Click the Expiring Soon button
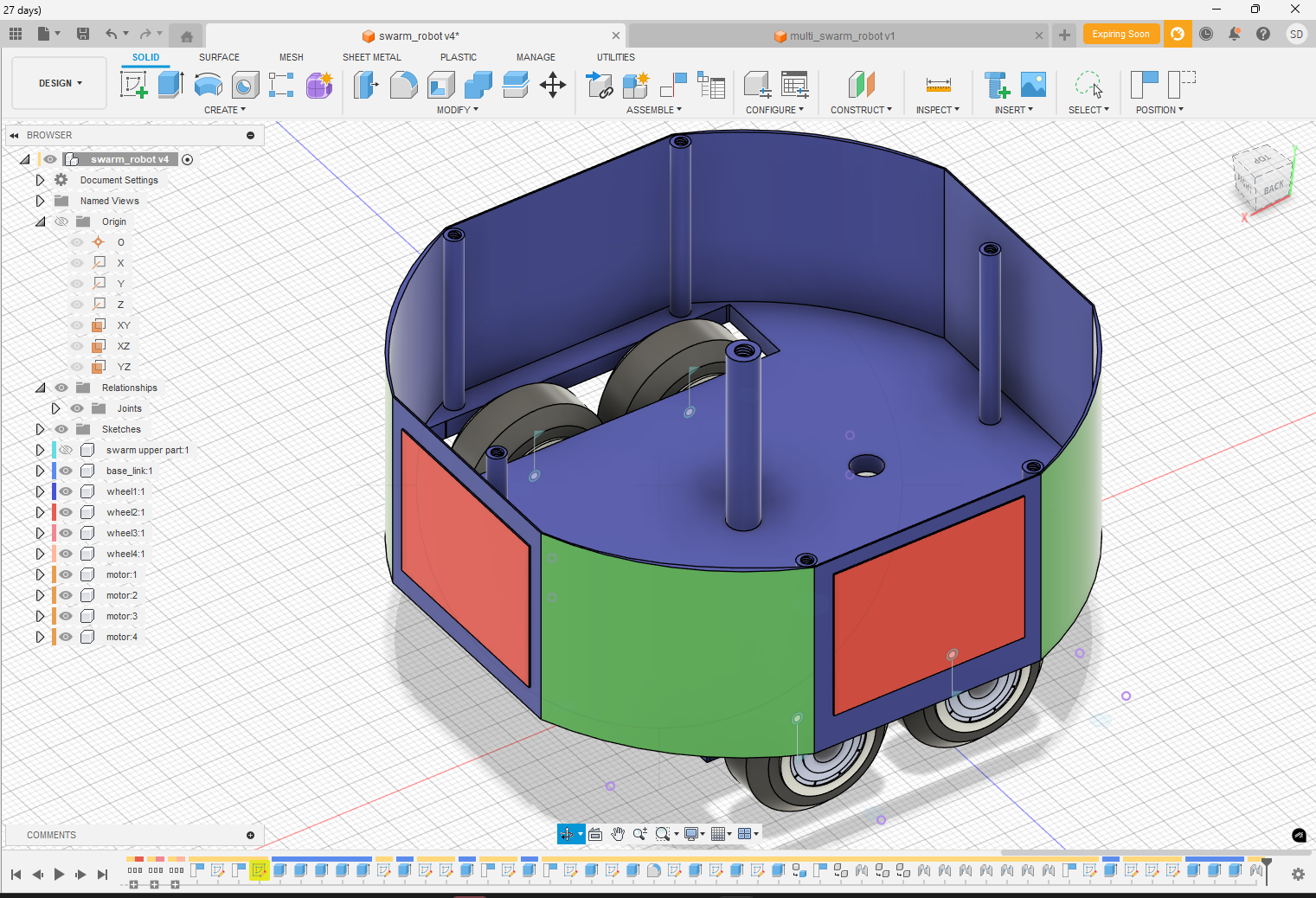 1120,35
